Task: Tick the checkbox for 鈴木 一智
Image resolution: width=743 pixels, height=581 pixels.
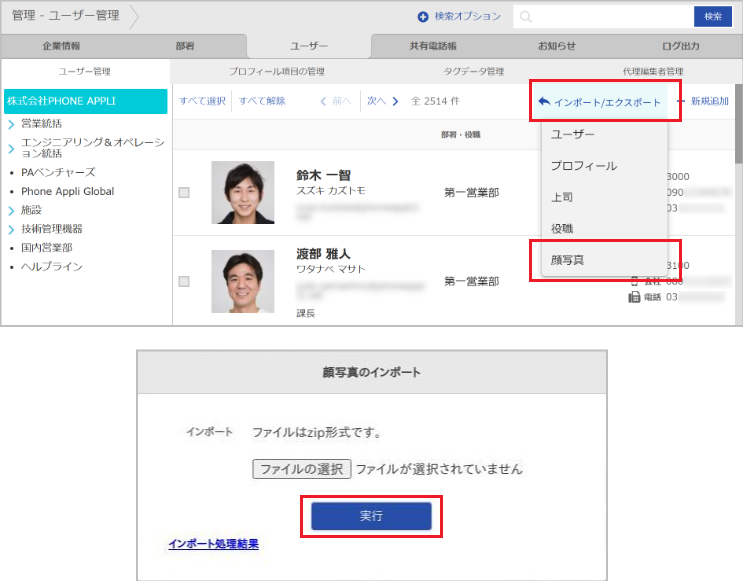Action: (184, 193)
